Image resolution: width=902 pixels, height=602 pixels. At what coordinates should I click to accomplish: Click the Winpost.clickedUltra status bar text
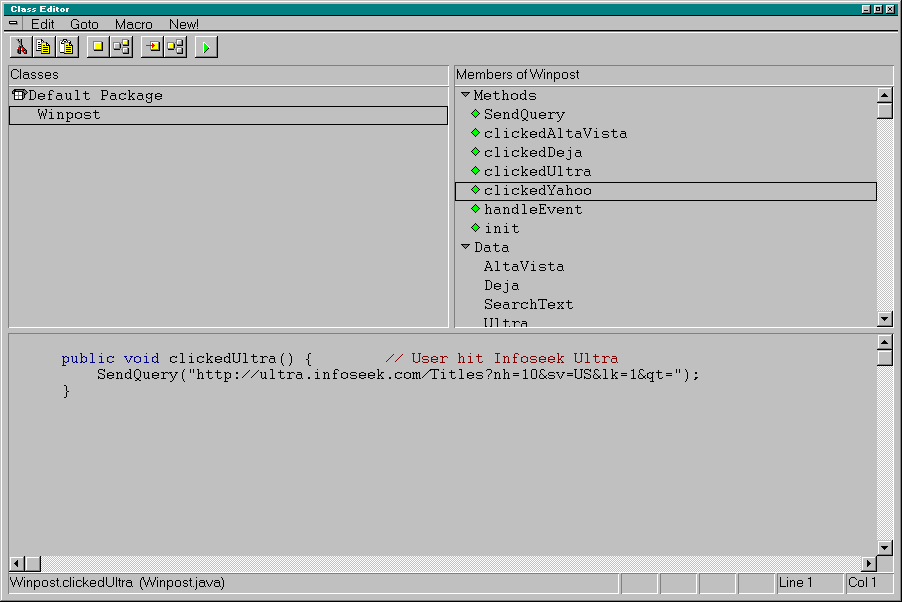click(x=117, y=582)
